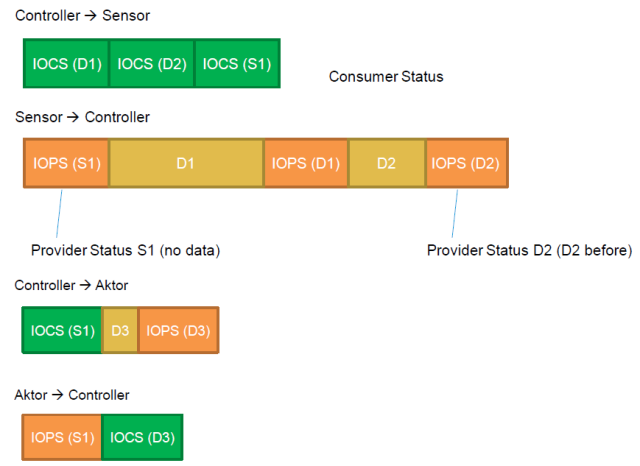Click the Consumer Status label
This screenshot has height=466, width=640.
386,77
